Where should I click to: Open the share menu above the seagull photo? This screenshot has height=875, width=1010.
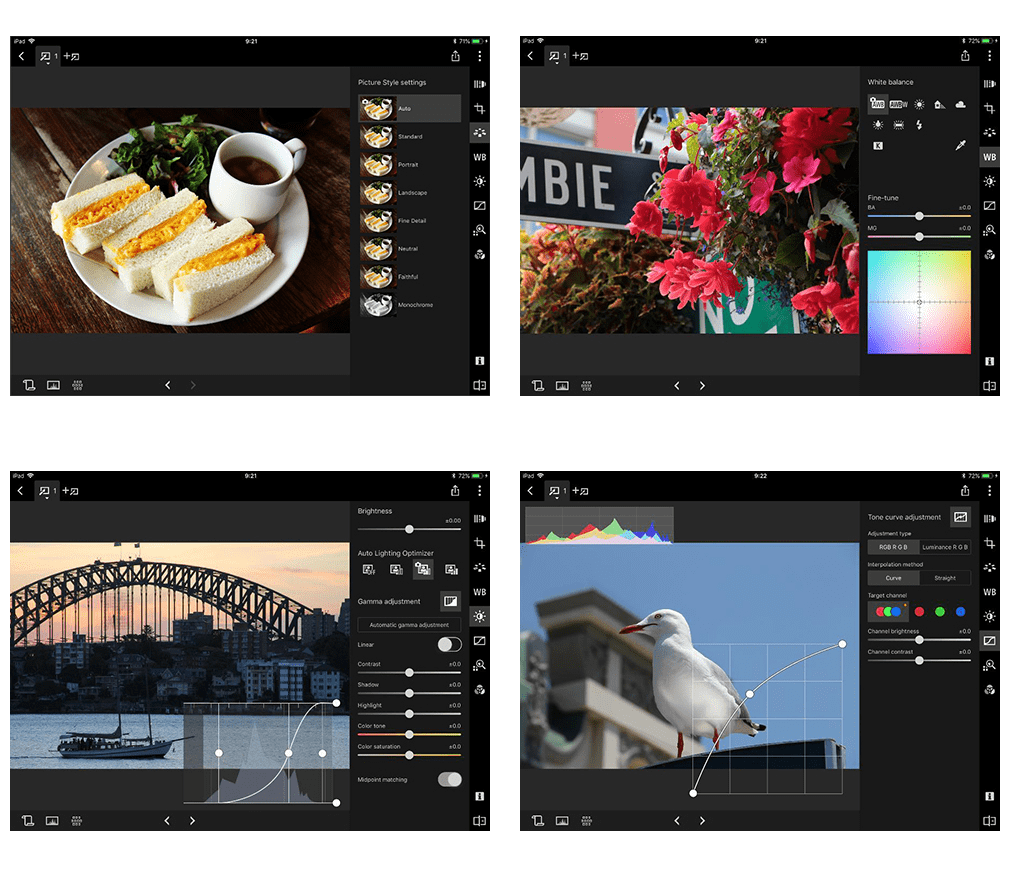tap(965, 491)
